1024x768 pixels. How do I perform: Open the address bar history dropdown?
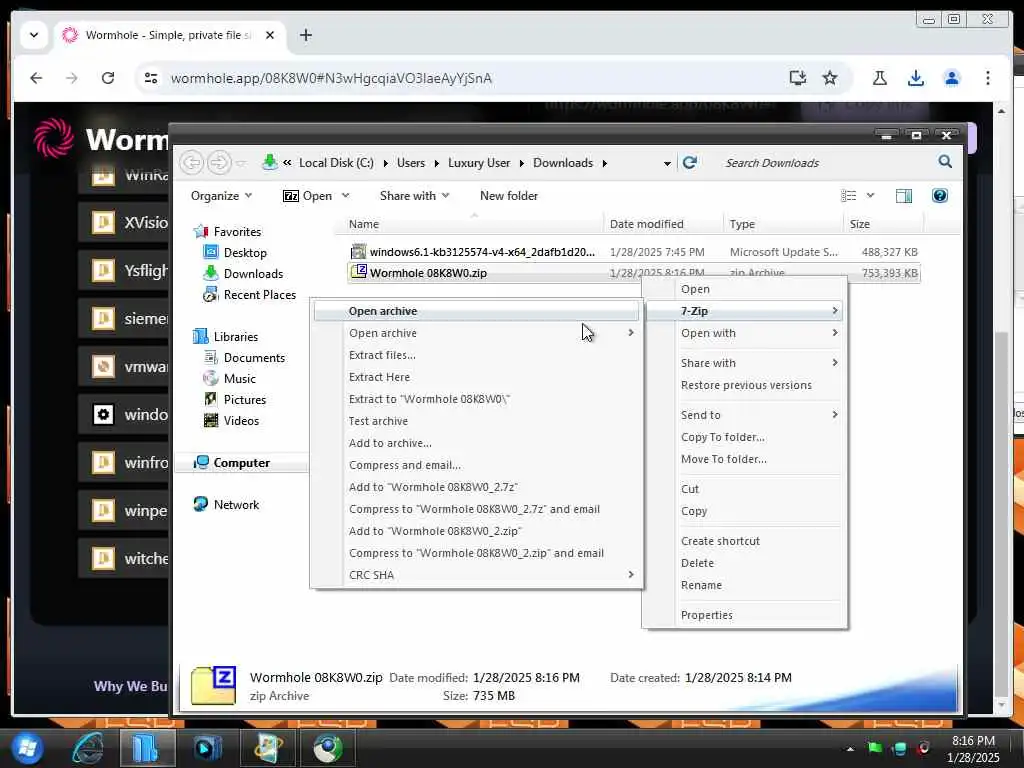667,163
